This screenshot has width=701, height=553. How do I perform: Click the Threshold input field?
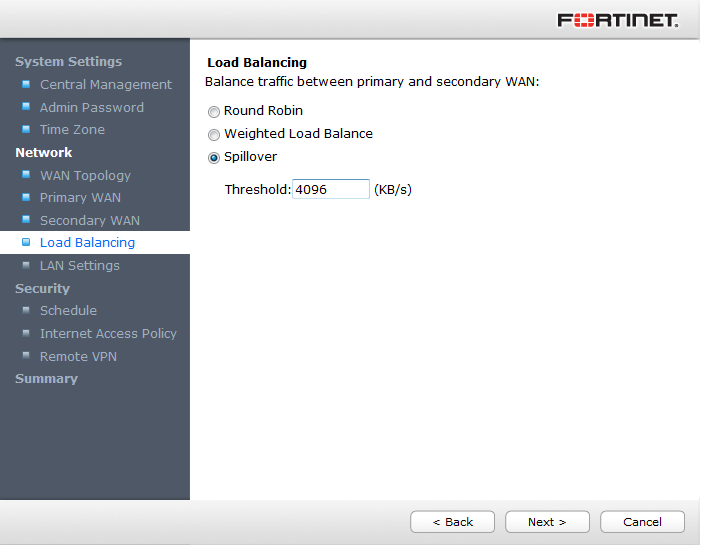[330, 189]
